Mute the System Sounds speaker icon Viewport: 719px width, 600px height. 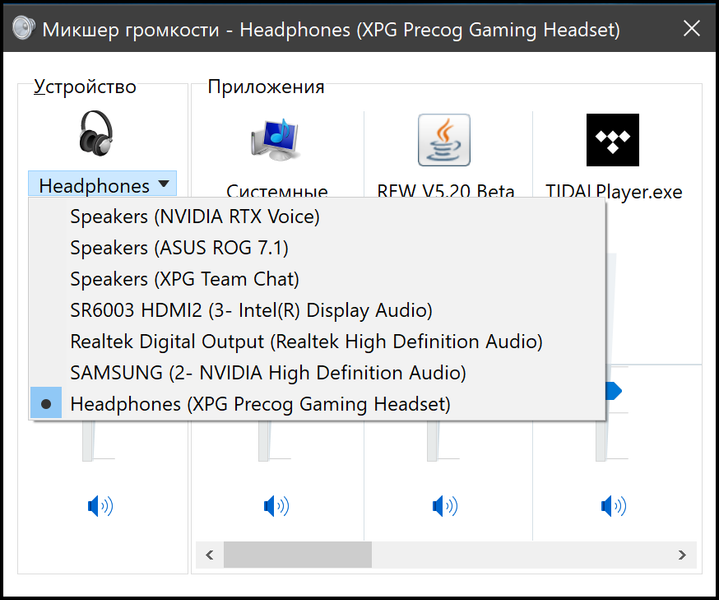276,506
